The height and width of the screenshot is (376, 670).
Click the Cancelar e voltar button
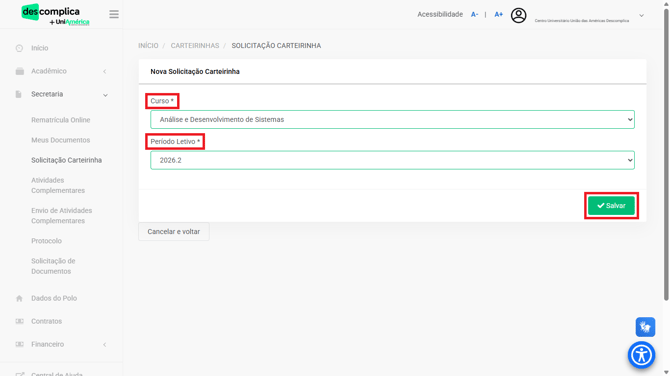tap(173, 232)
